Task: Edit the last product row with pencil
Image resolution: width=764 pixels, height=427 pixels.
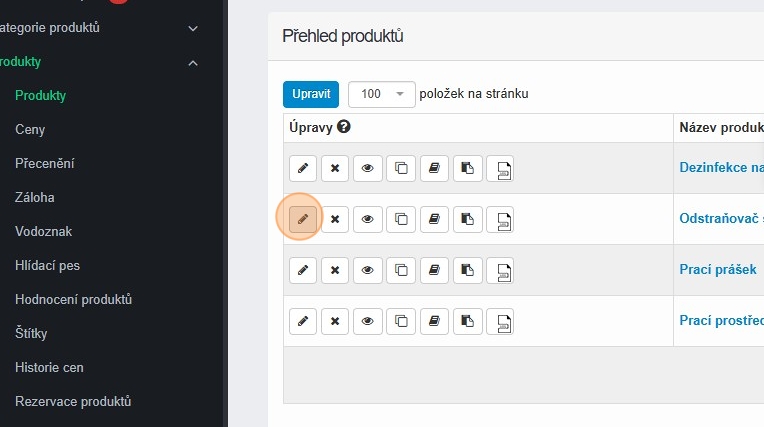Action: [x=303, y=321]
